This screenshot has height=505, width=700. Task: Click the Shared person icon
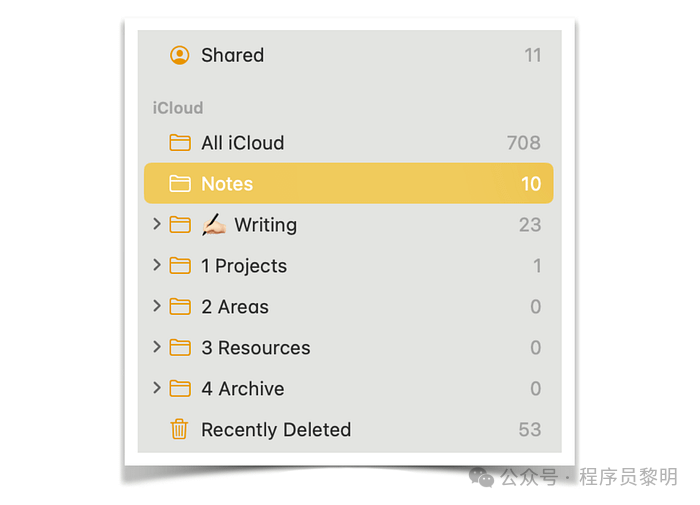[180, 55]
